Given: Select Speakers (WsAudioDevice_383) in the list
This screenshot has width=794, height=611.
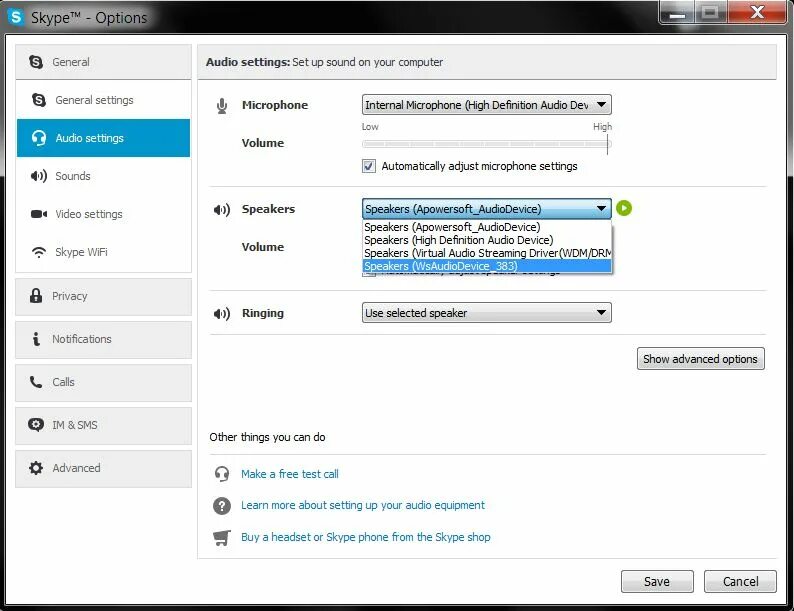Looking at the screenshot, I should [x=487, y=266].
